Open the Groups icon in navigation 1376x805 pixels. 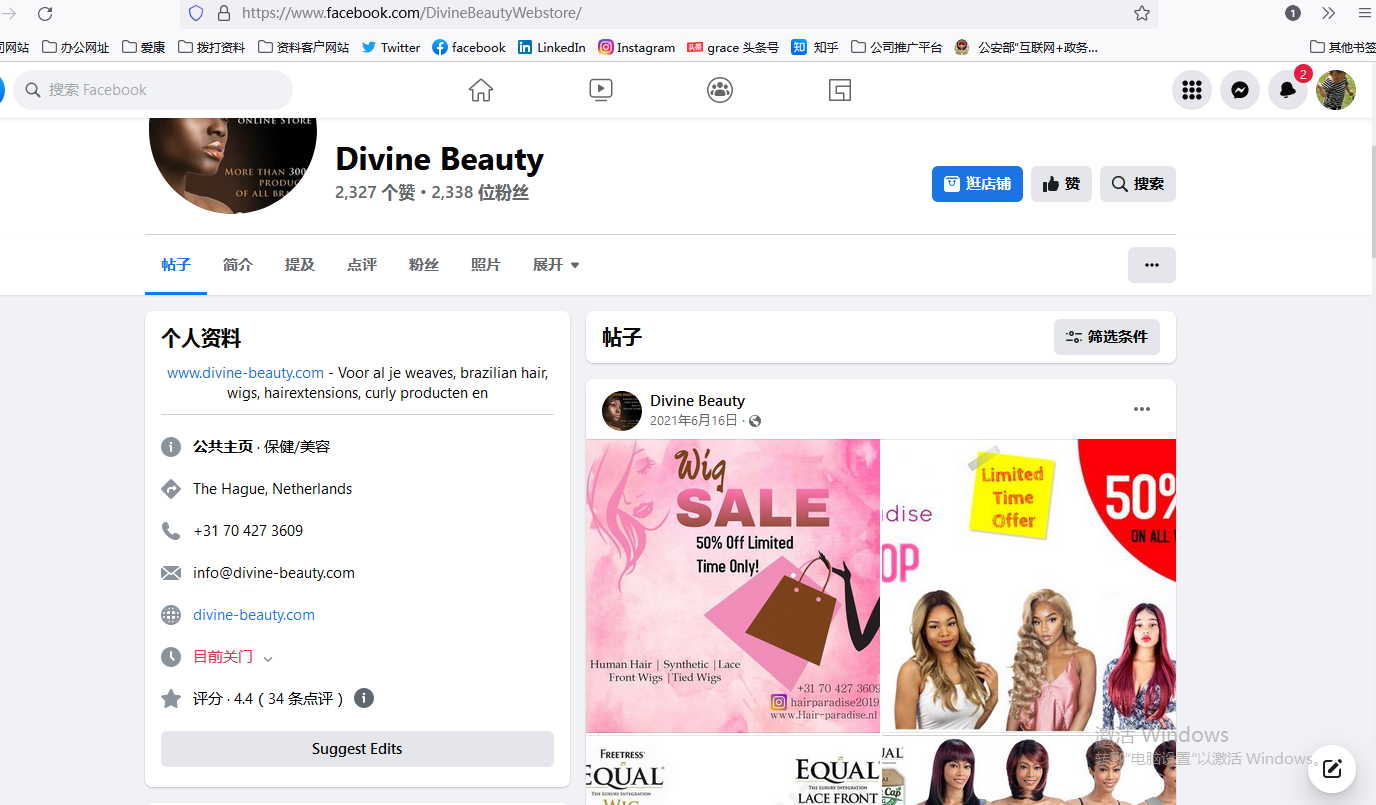[x=720, y=90]
